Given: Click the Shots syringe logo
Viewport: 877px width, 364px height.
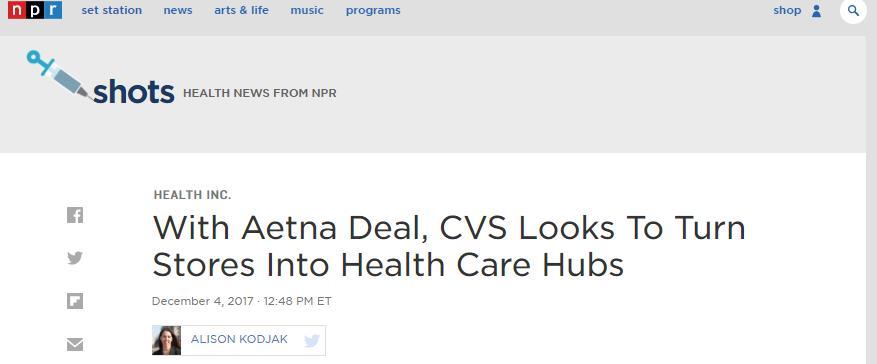Looking at the screenshot, I should pos(60,75).
